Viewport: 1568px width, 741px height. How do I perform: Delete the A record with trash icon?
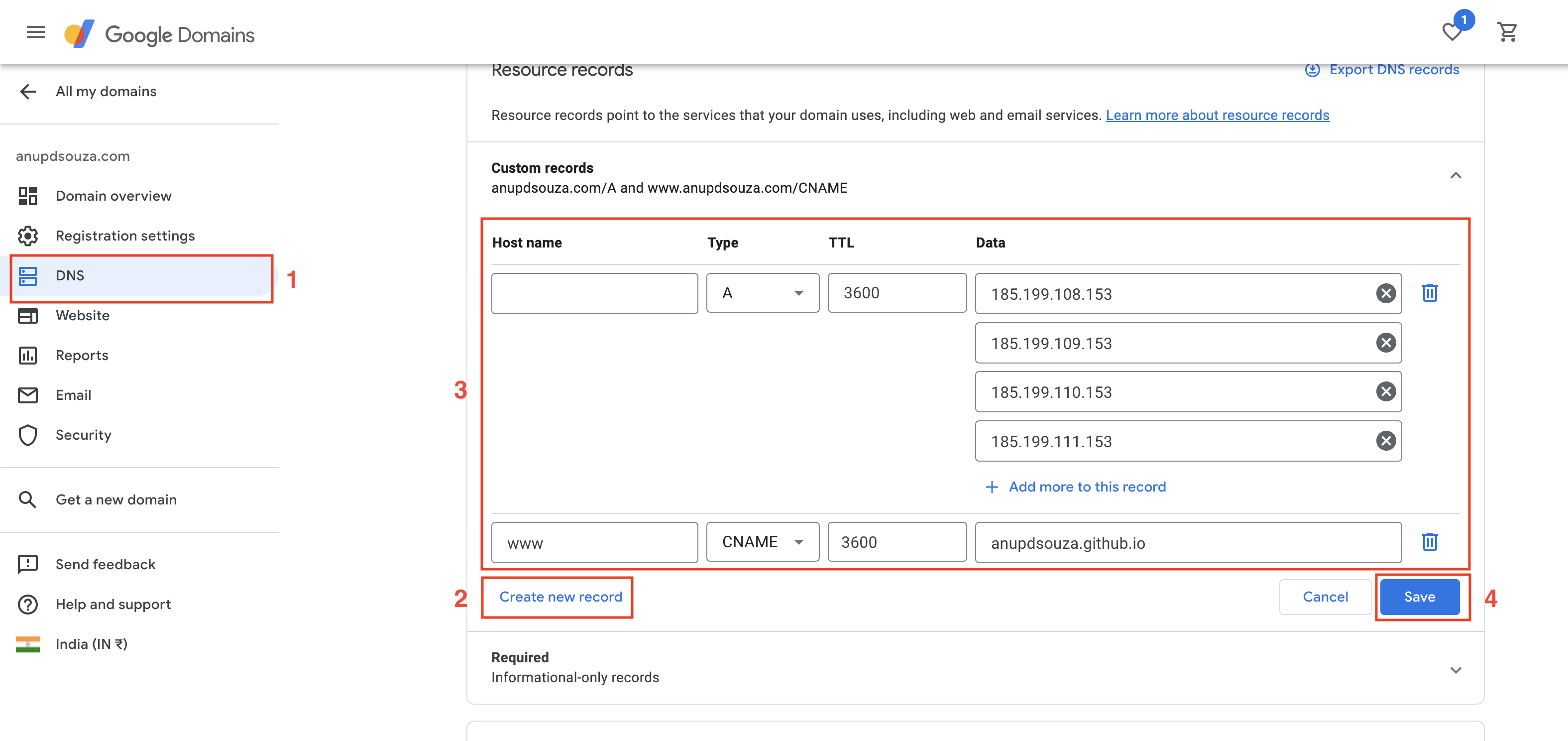pos(1429,293)
